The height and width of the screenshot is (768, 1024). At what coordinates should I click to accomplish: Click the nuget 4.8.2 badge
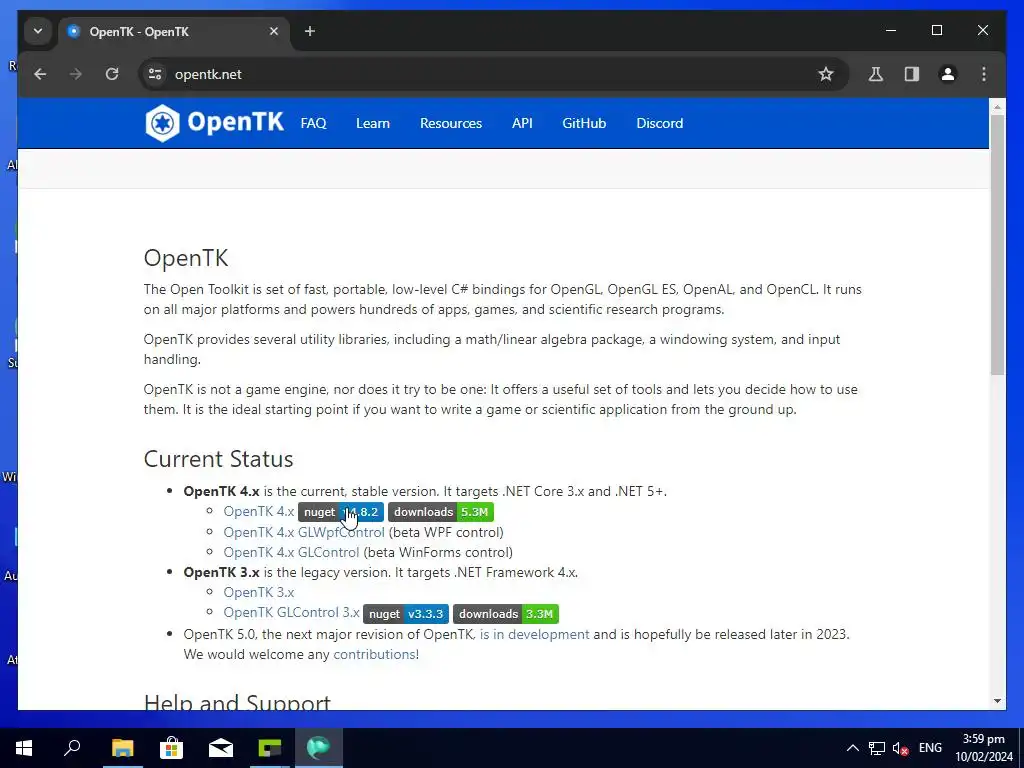coord(341,512)
